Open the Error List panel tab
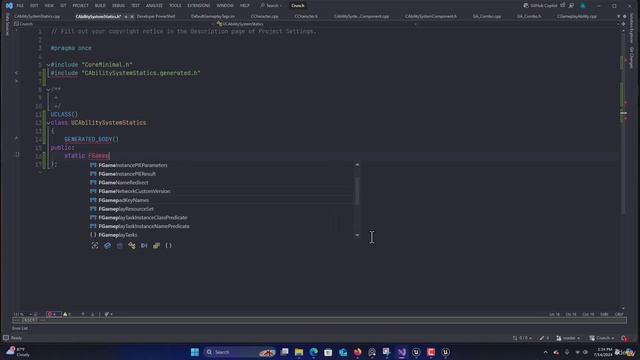 (x=20, y=328)
